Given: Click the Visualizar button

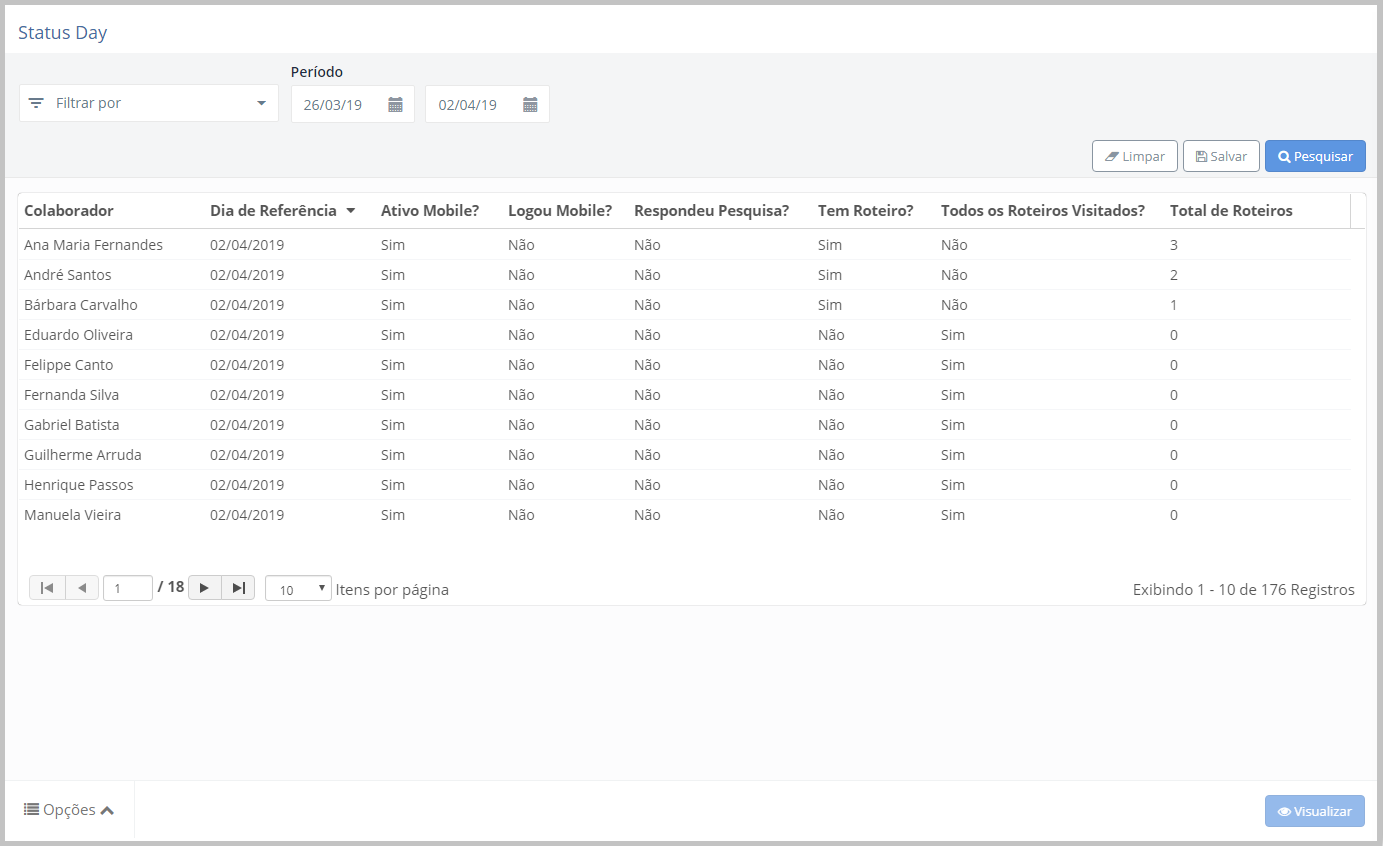Looking at the screenshot, I should (x=1314, y=811).
